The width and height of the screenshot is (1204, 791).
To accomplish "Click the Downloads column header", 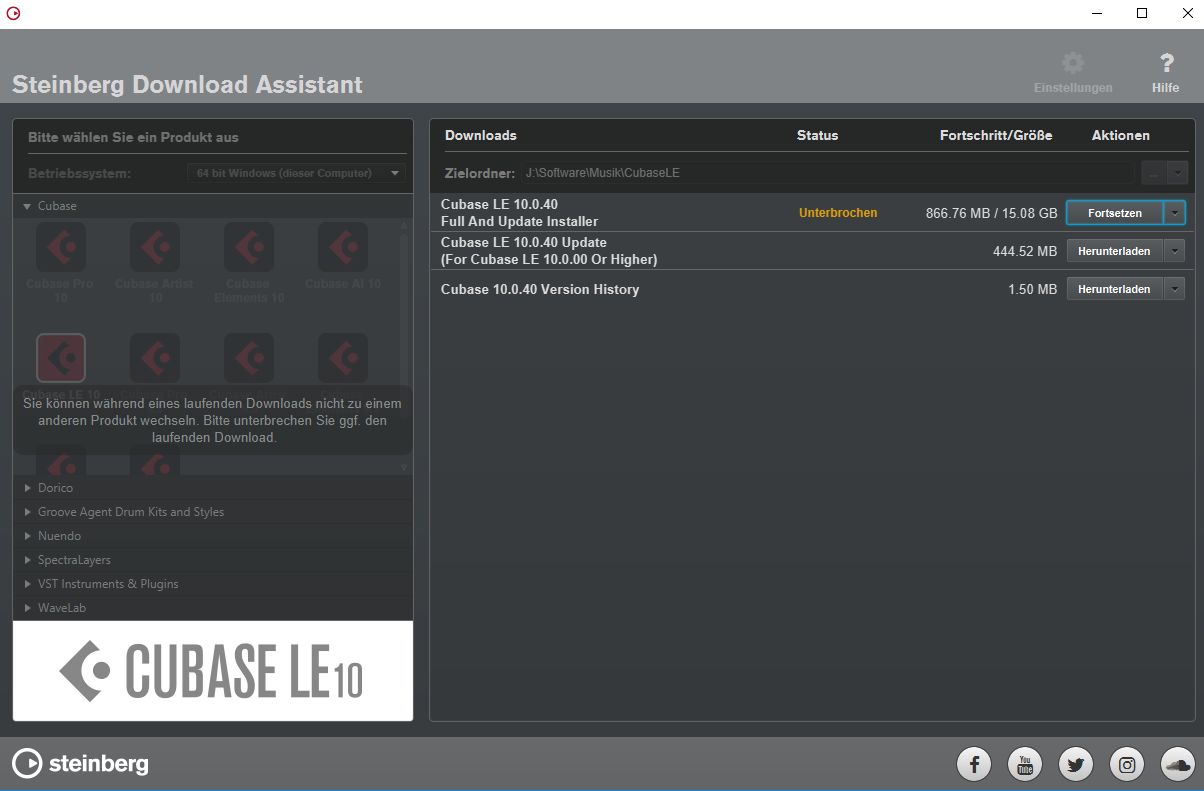I will pyautogui.click(x=481, y=135).
